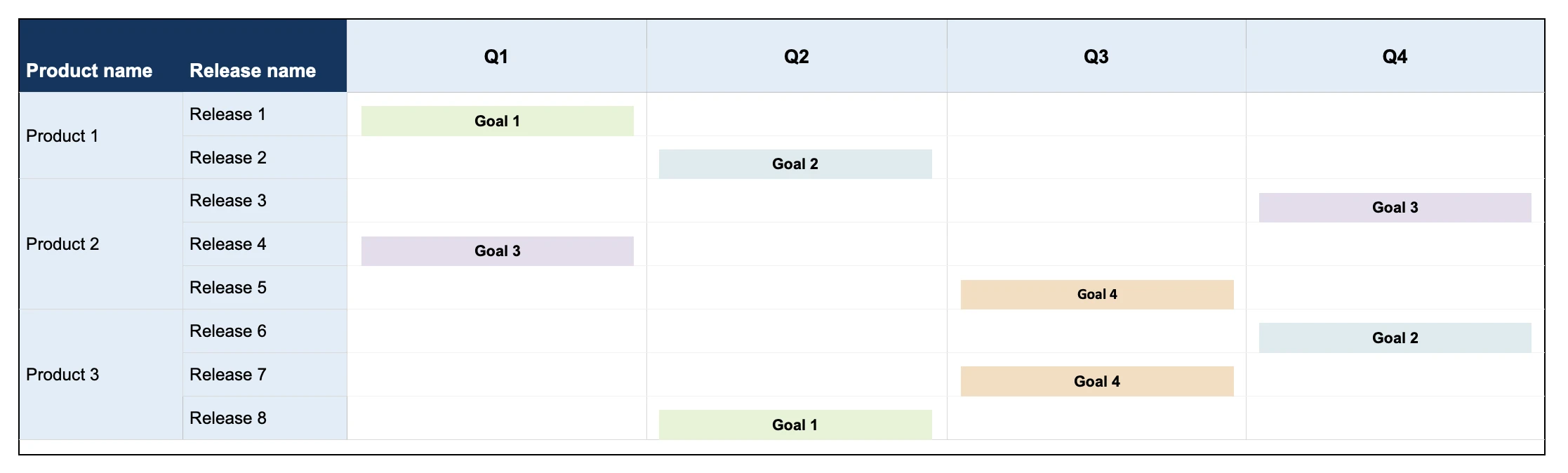Select the Q1 column header
Image resolution: width=1568 pixels, height=473 pixels.
point(497,56)
